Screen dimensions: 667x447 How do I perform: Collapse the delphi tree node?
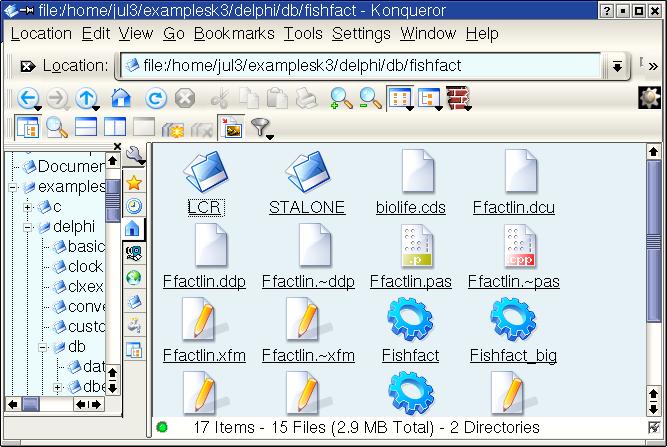click(28, 227)
